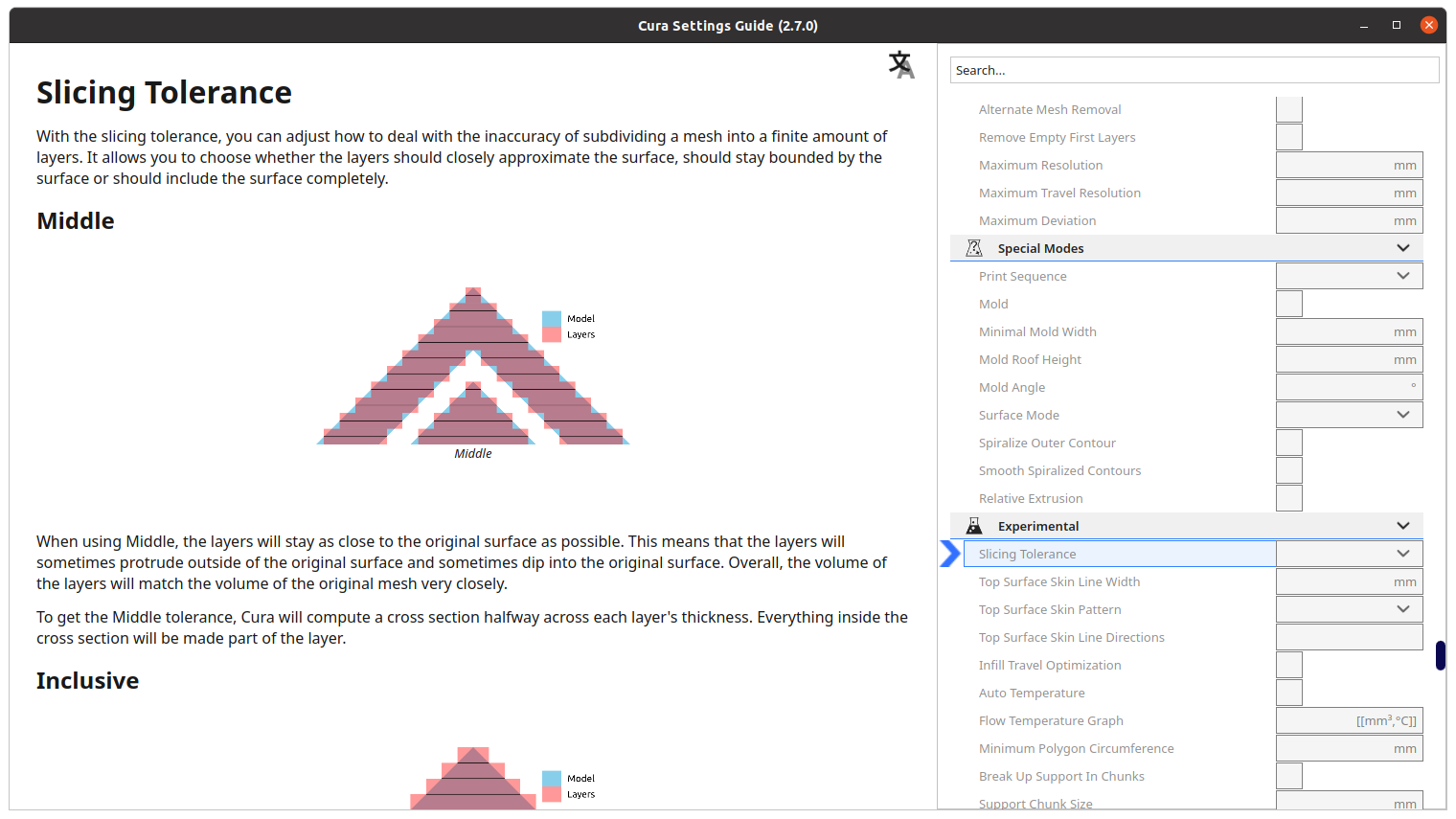
Task: Open the language translation icon
Action: [x=901, y=64]
